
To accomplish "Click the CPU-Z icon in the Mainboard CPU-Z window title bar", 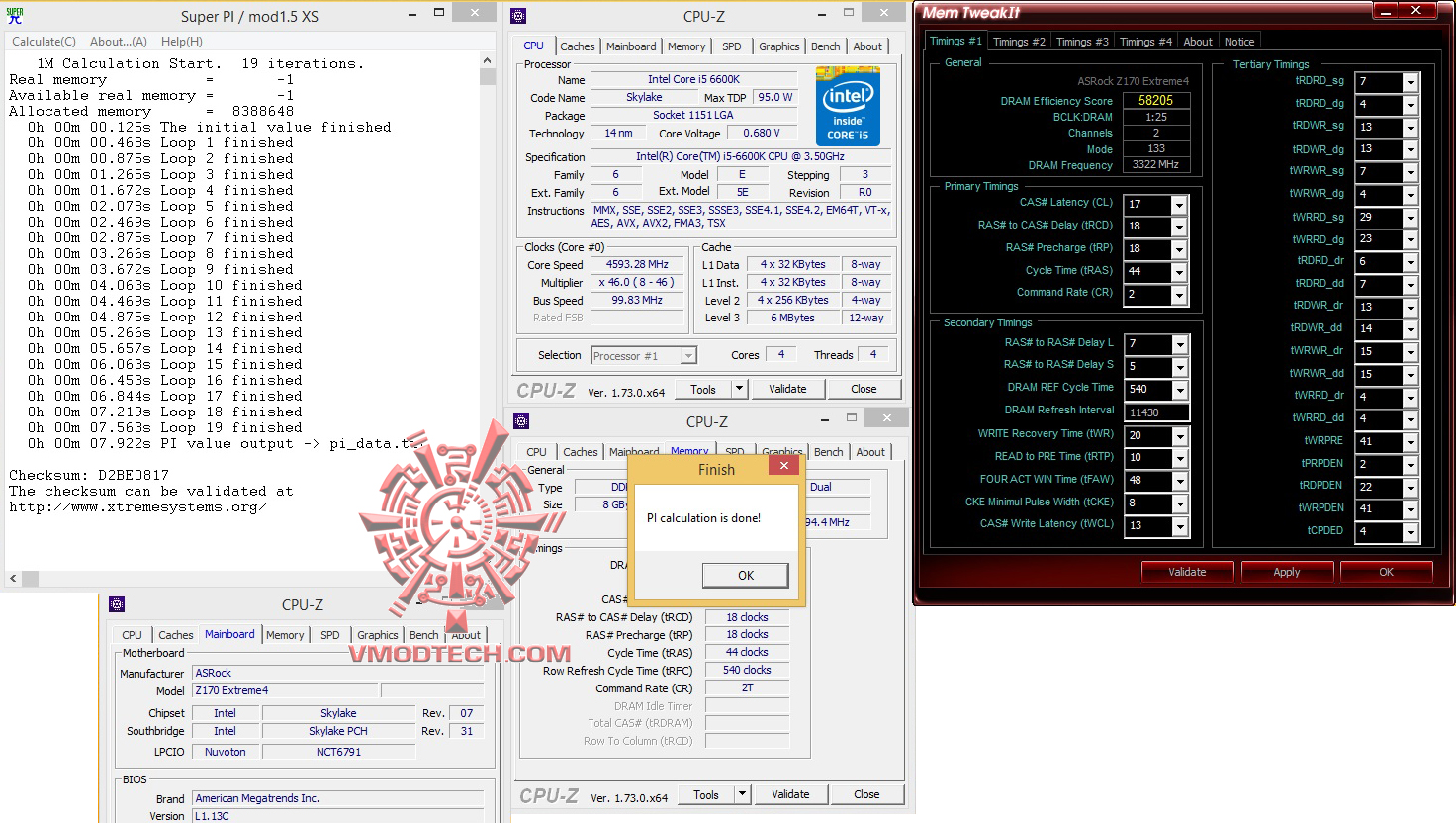I will [x=117, y=604].
